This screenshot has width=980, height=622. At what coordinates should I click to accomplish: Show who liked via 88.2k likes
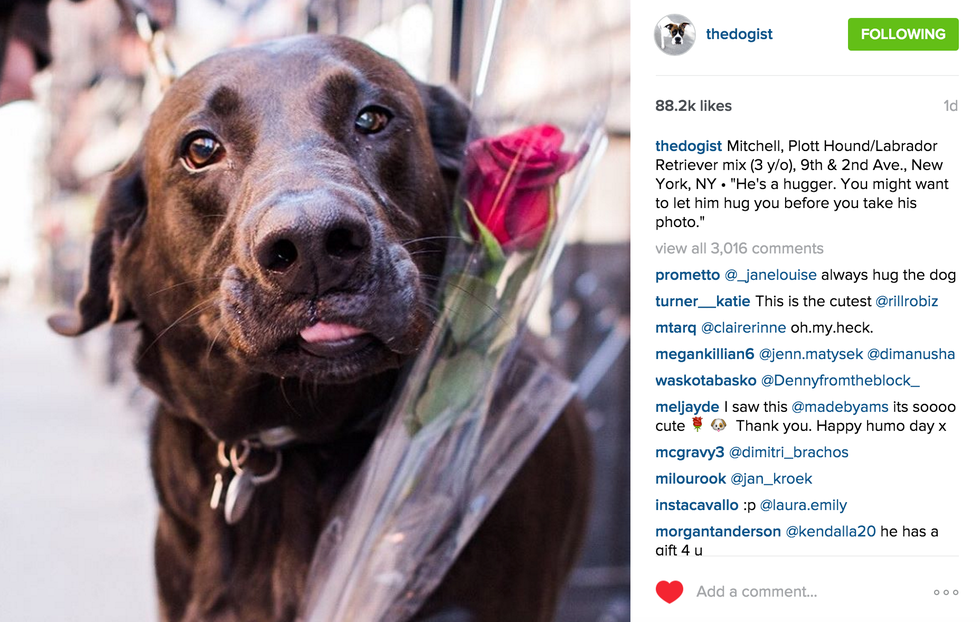693,106
